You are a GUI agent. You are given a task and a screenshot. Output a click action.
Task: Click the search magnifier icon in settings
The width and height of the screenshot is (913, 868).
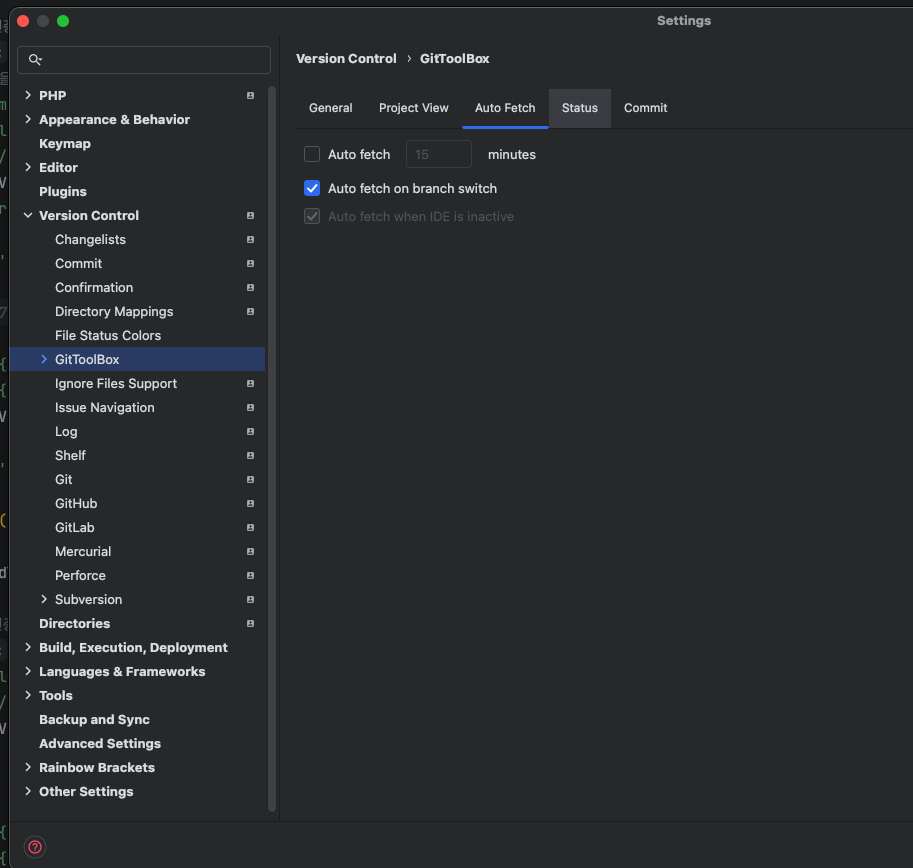point(35,60)
